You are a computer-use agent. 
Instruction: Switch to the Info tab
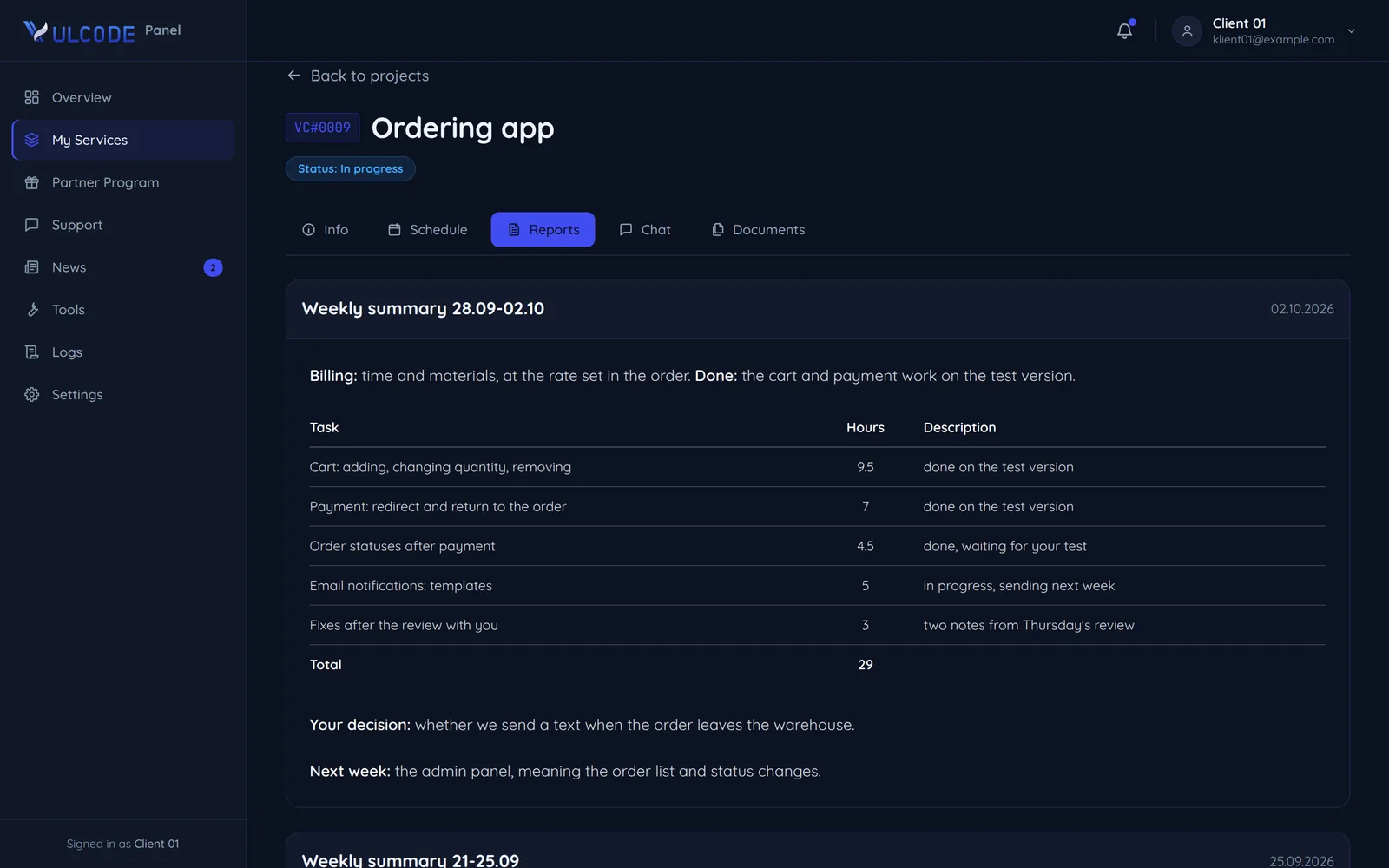326,229
